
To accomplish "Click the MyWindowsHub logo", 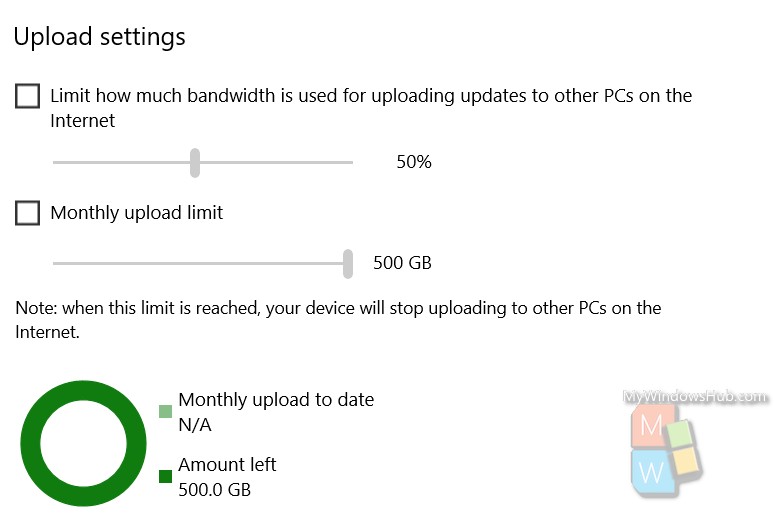I will click(x=666, y=450).
